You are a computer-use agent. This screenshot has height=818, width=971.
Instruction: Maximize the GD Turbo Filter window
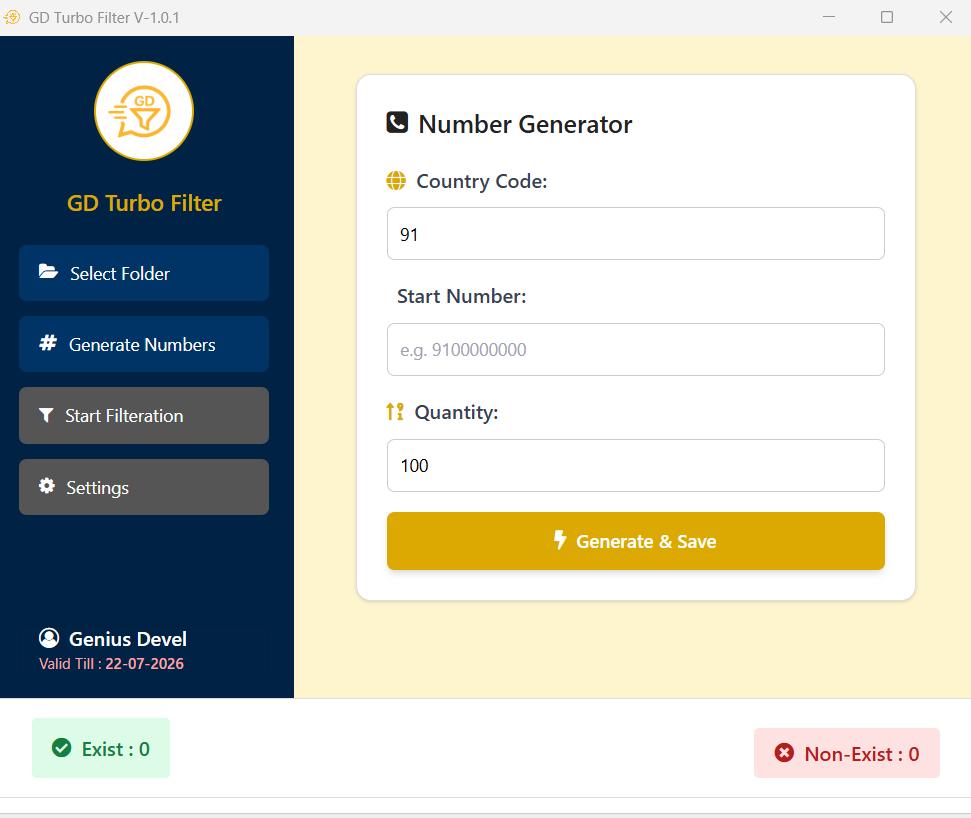point(886,17)
